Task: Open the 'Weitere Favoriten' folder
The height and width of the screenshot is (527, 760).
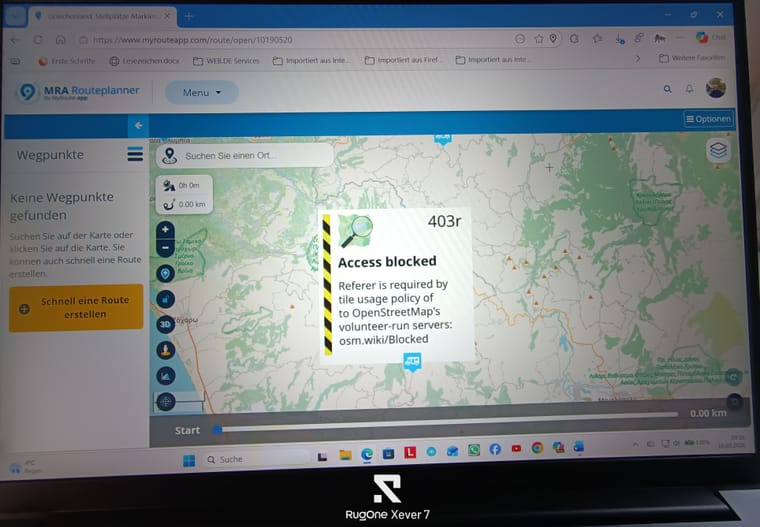Action: click(x=692, y=58)
